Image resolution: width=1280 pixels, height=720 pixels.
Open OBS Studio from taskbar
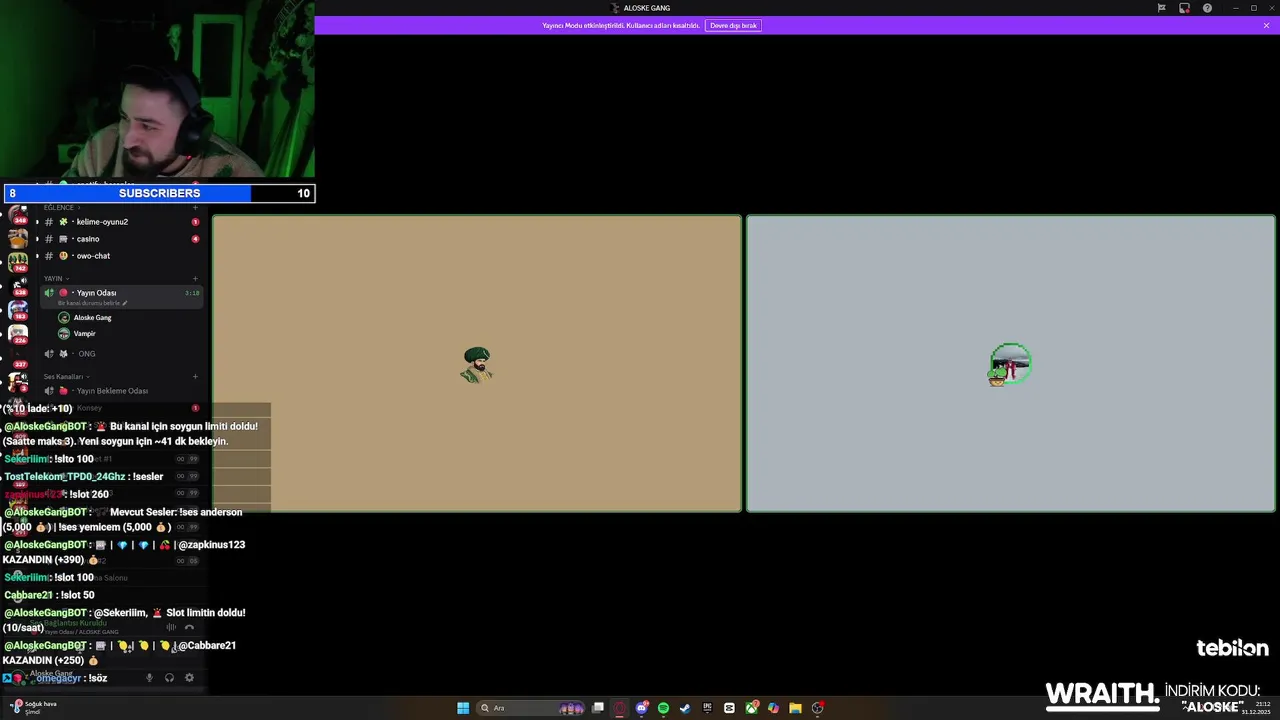point(818,708)
